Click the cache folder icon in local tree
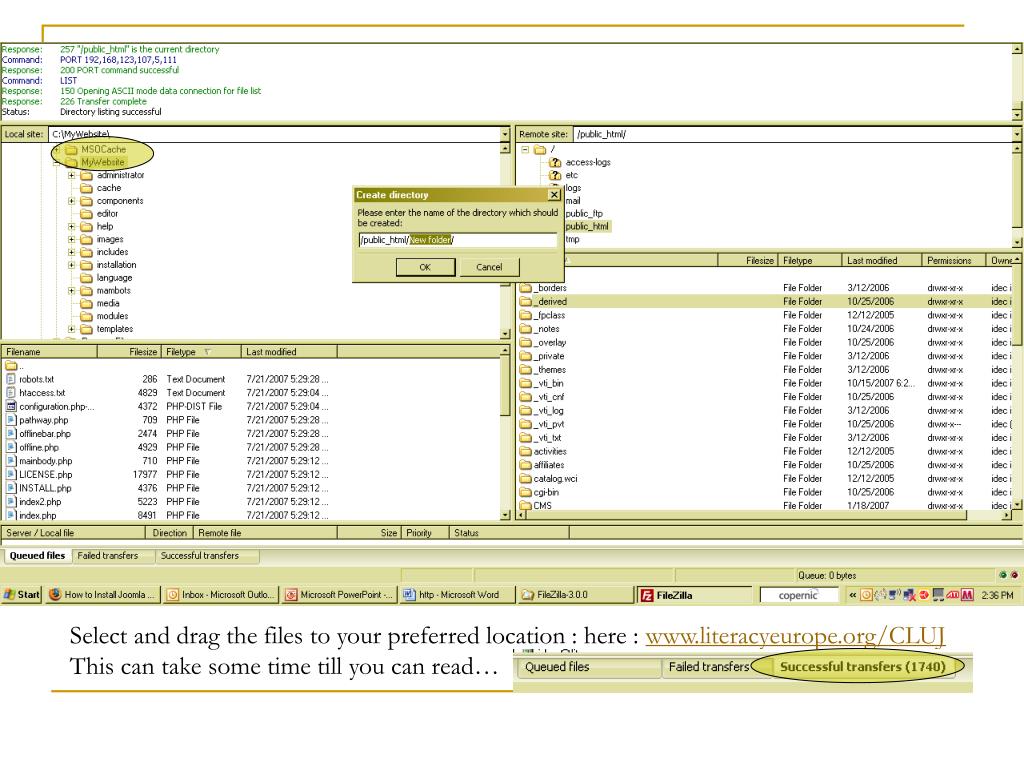 86,188
